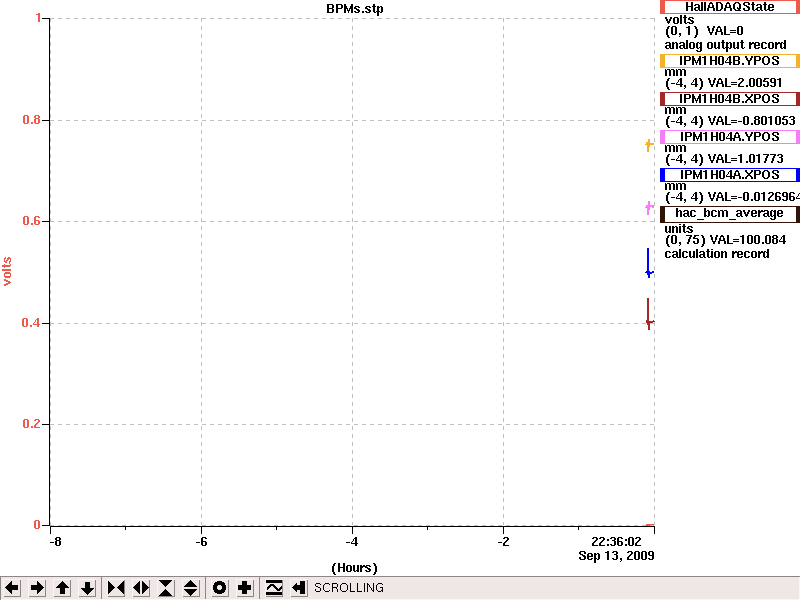Click the SCROLLING status label
Screen dimensions: 800x600
point(349,588)
